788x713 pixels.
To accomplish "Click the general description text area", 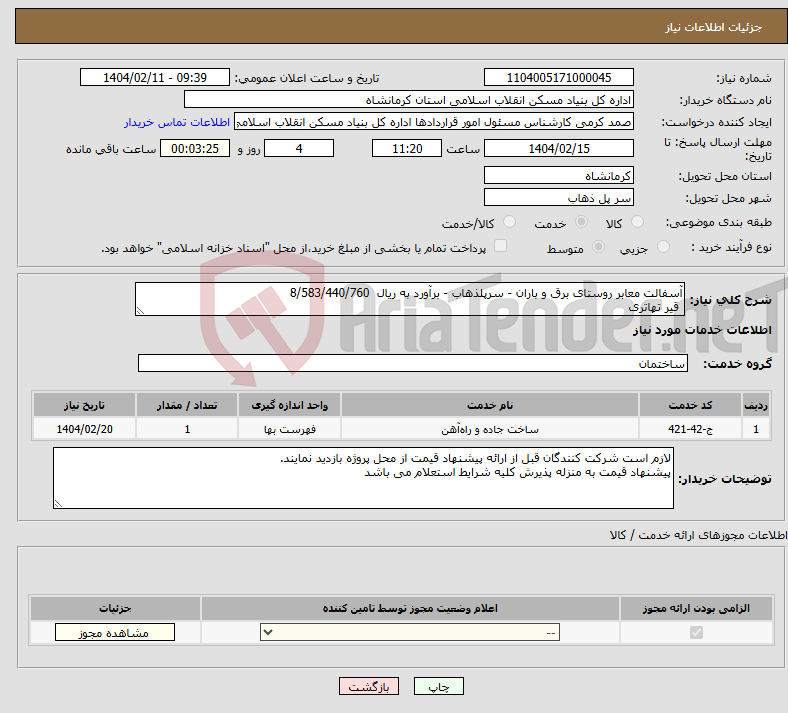I will pyautogui.click(x=410, y=299).
